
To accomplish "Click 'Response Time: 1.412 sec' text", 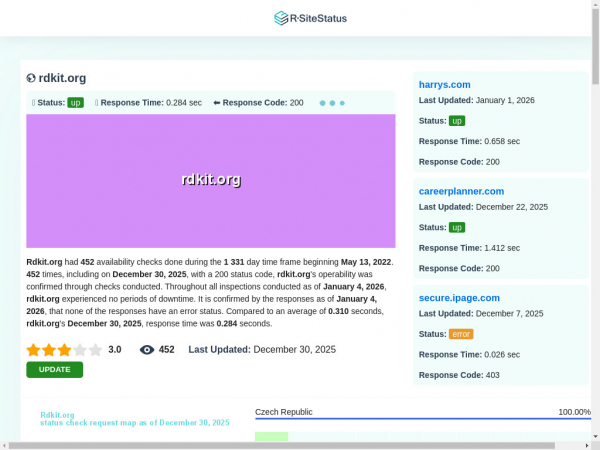I will point(470,248).
